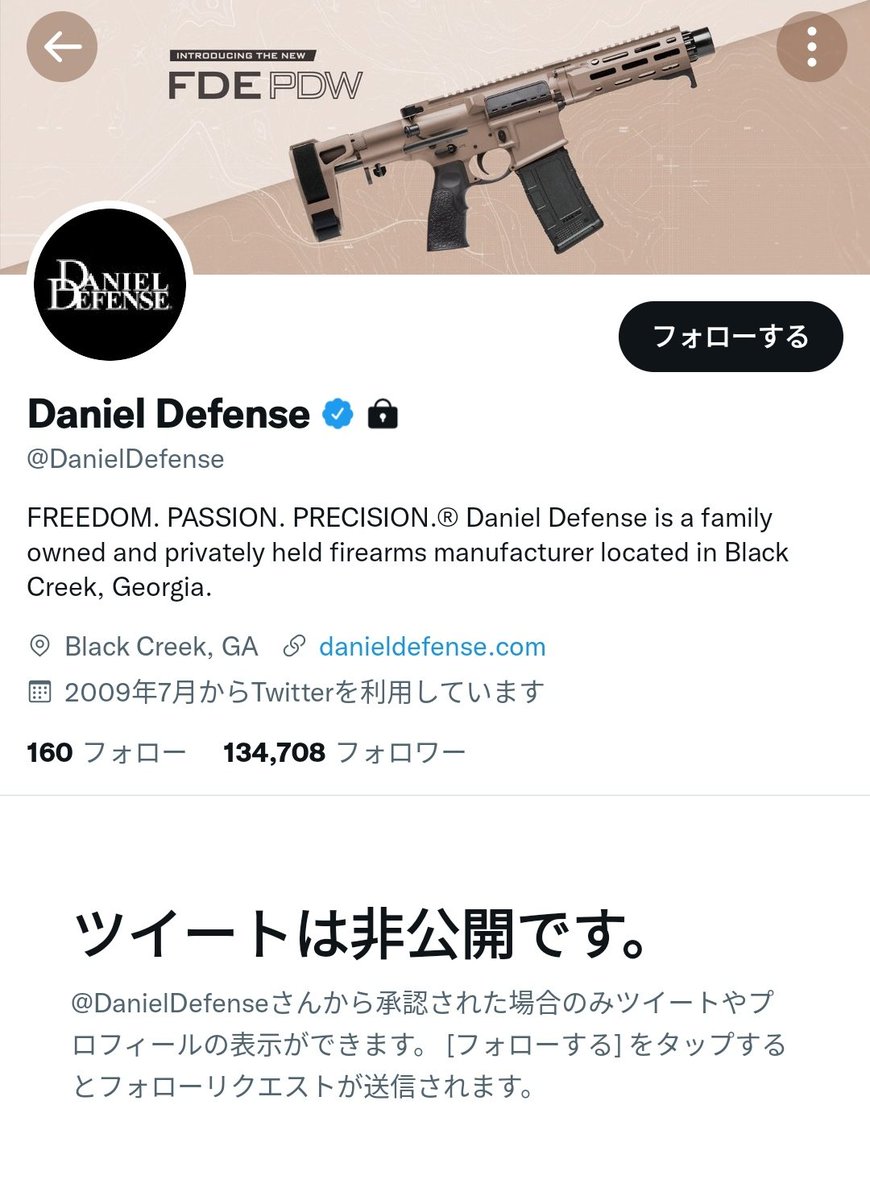The image size is (870, 1200).
Task: Go back using the arrow icon
Action: 62,46
